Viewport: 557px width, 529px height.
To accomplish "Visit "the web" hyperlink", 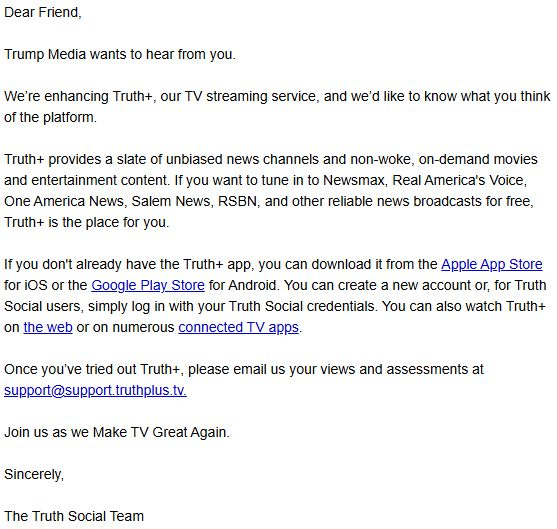I will pos(48,328).
